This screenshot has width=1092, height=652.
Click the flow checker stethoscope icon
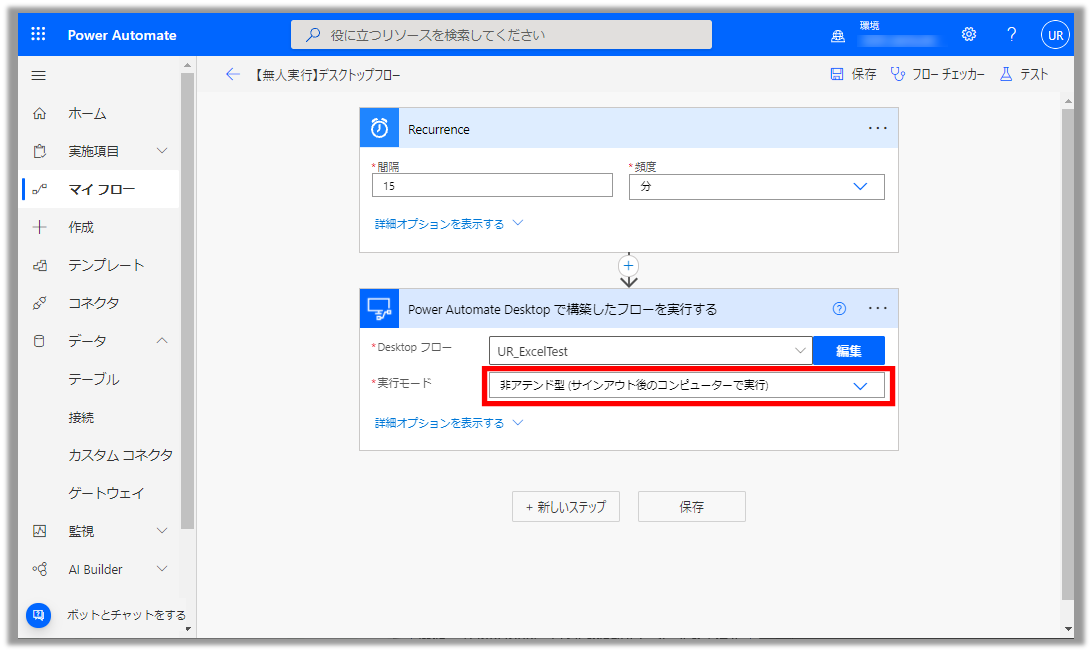pyautogui.click(x=898, y=74)
